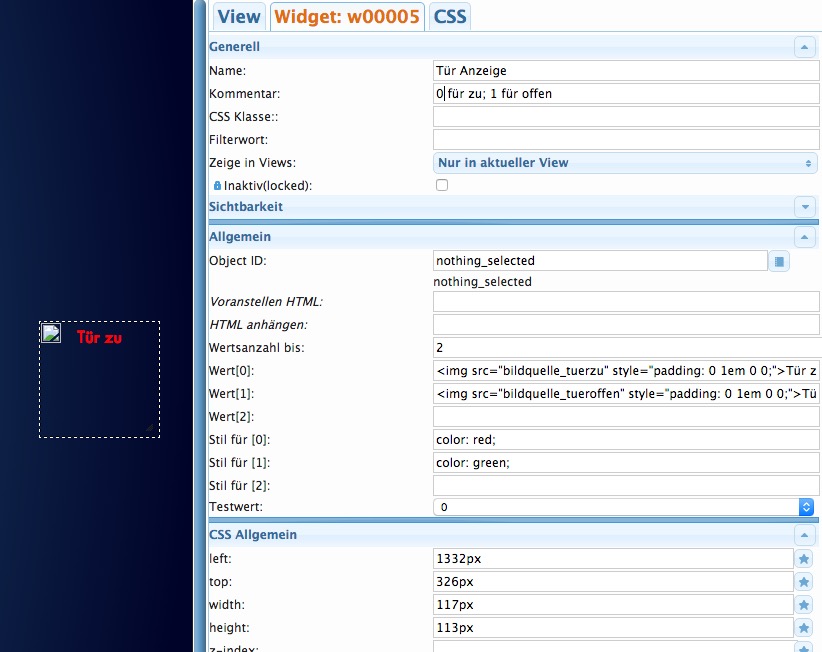Click the broken image icon in the widget preview

pyautogui.click(x=51, y=333)
